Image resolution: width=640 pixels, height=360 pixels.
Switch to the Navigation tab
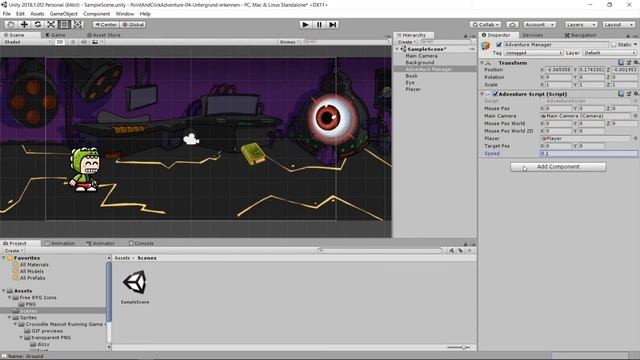coord(580,35)
